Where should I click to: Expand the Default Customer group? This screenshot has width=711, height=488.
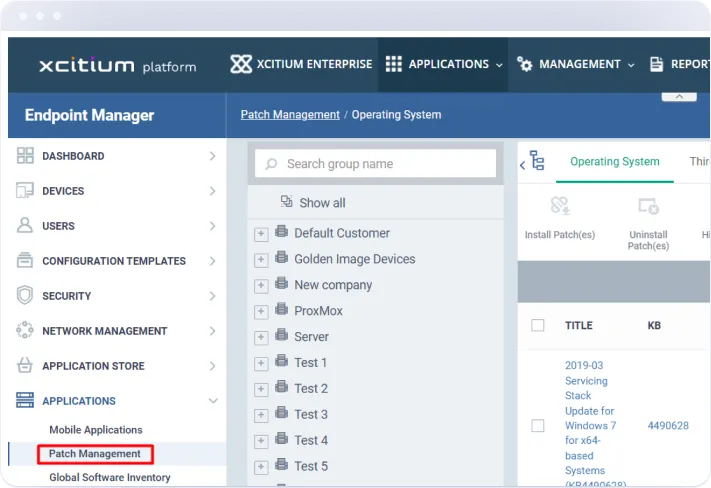tap(261, 234)
